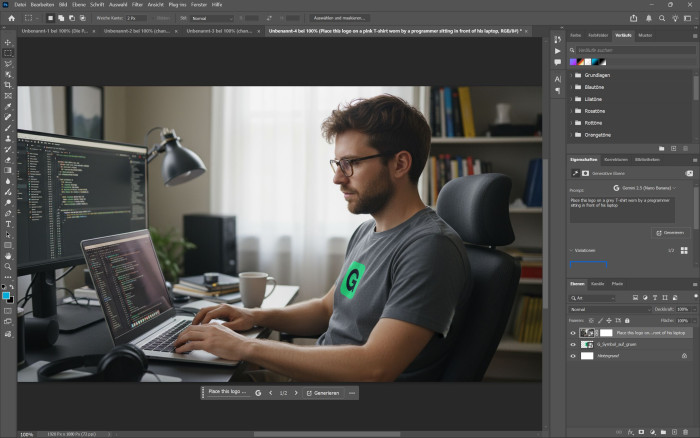Hide the 'Place this logo on...' layer
Screen dimensions: 700x438
tap(573, 333)
